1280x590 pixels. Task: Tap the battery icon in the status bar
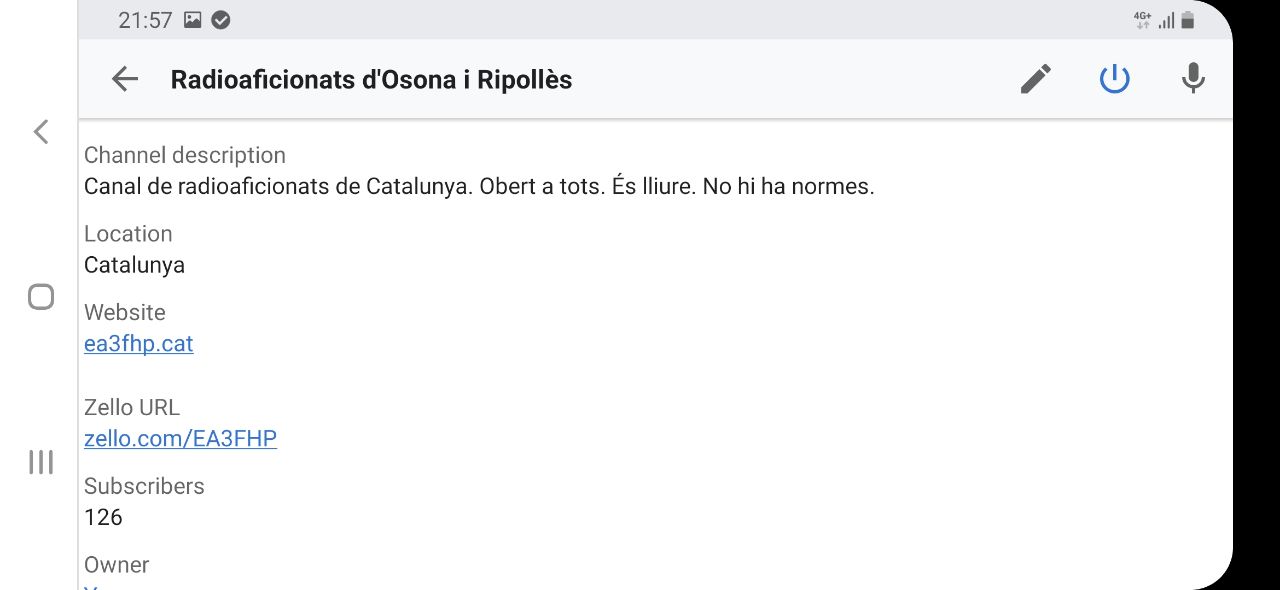click(x=1188, y=20)
